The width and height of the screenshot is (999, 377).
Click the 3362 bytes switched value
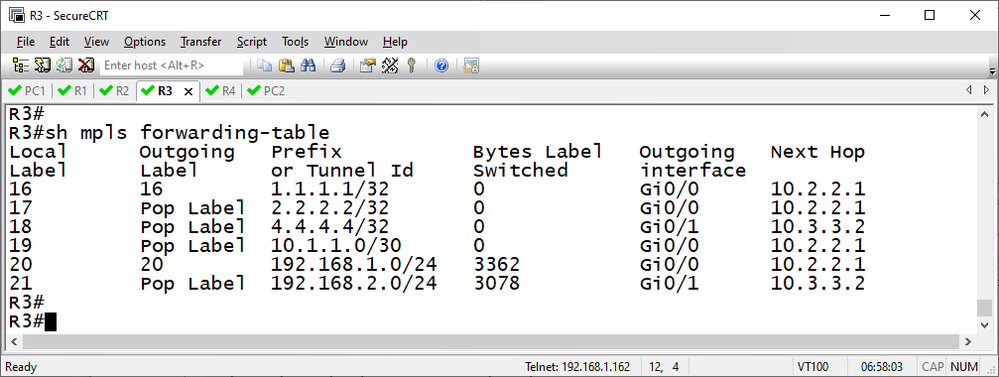pyautogui.click(x=497, y=264)
